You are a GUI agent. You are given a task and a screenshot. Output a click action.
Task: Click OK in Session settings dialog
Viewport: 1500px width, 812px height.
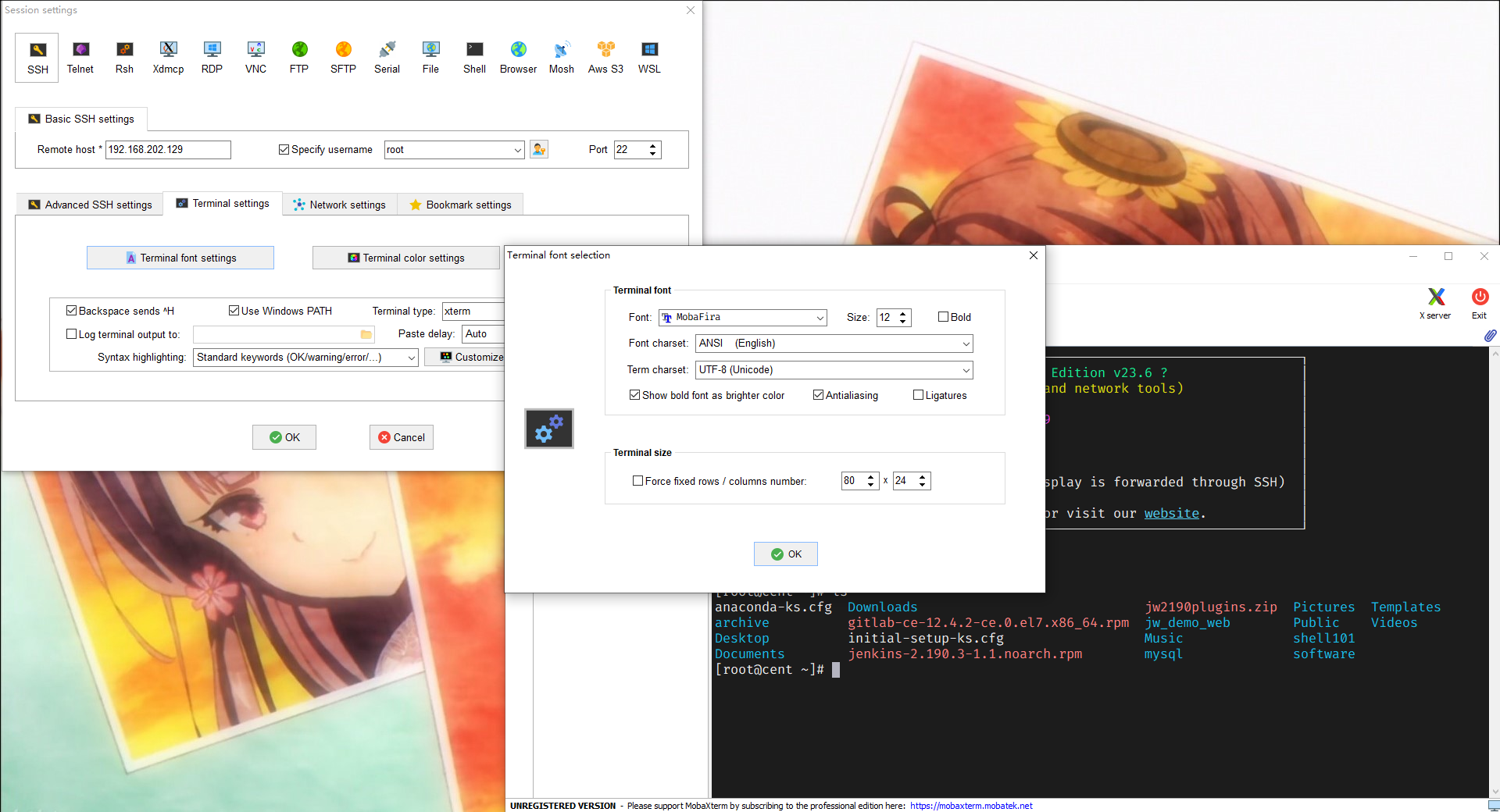[x=284, y=437]
